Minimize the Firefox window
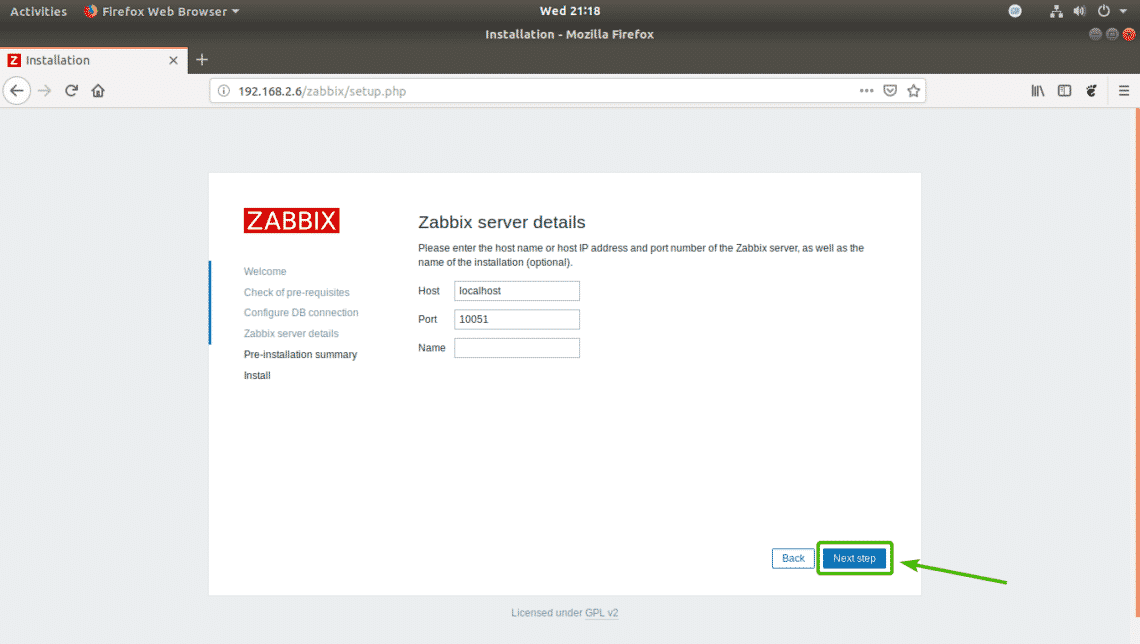 tap(1095, 34)
